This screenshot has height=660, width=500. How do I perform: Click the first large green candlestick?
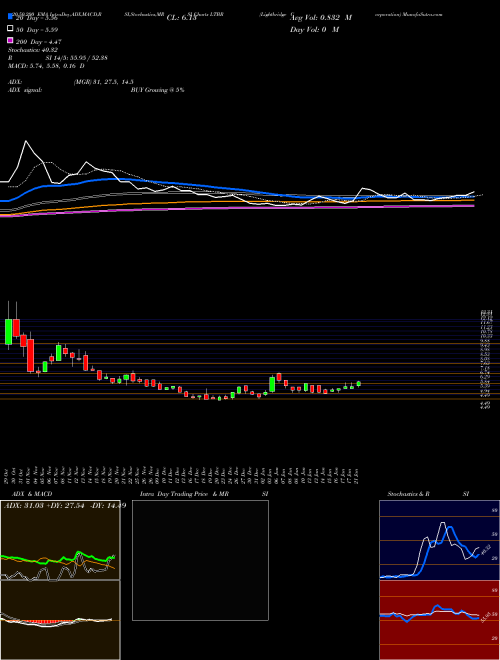[x=8, y=332]
